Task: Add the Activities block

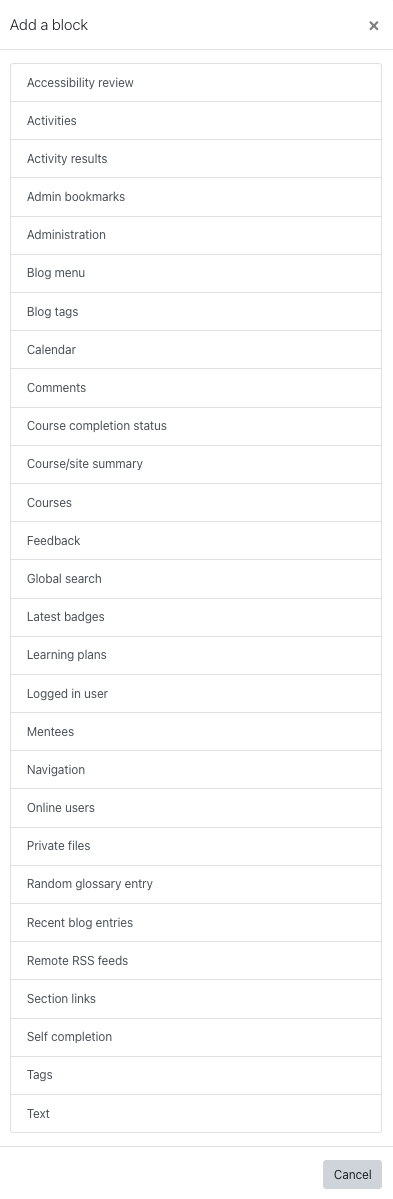Action: (196, 121)
